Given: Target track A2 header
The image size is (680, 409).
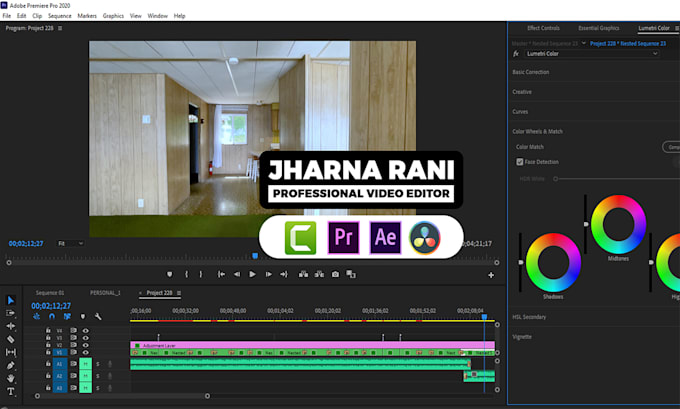Looking at the screenshot, I should click(60, 376).
